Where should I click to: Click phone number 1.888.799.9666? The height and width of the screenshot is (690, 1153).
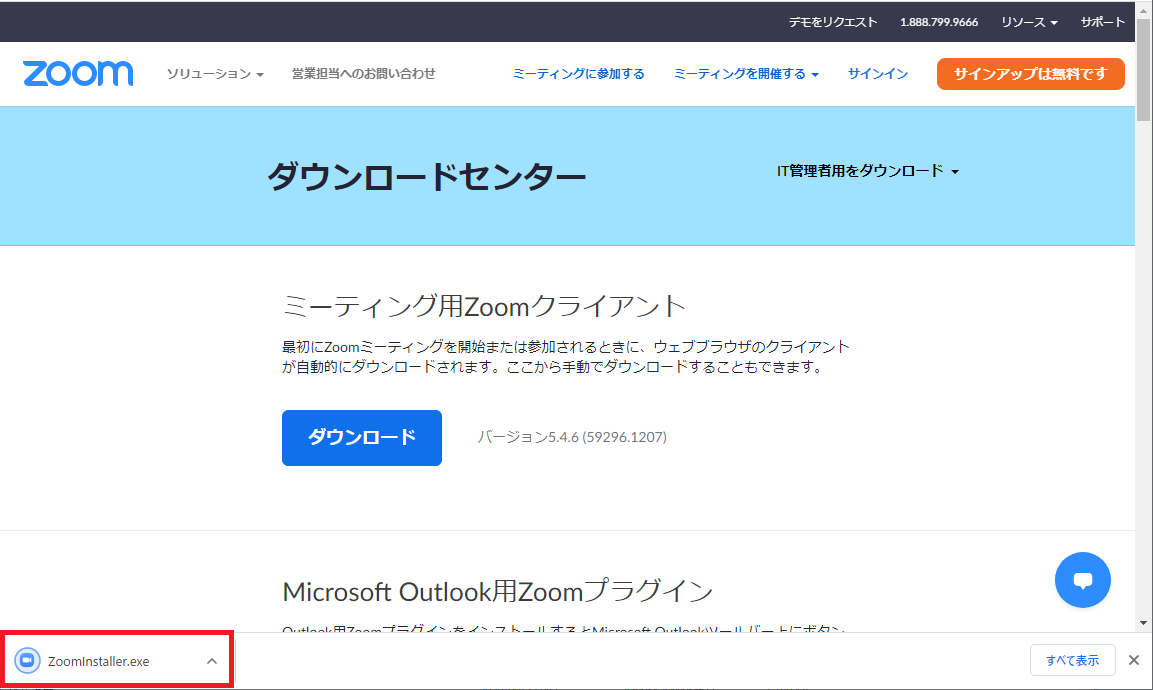pos(938,22)
